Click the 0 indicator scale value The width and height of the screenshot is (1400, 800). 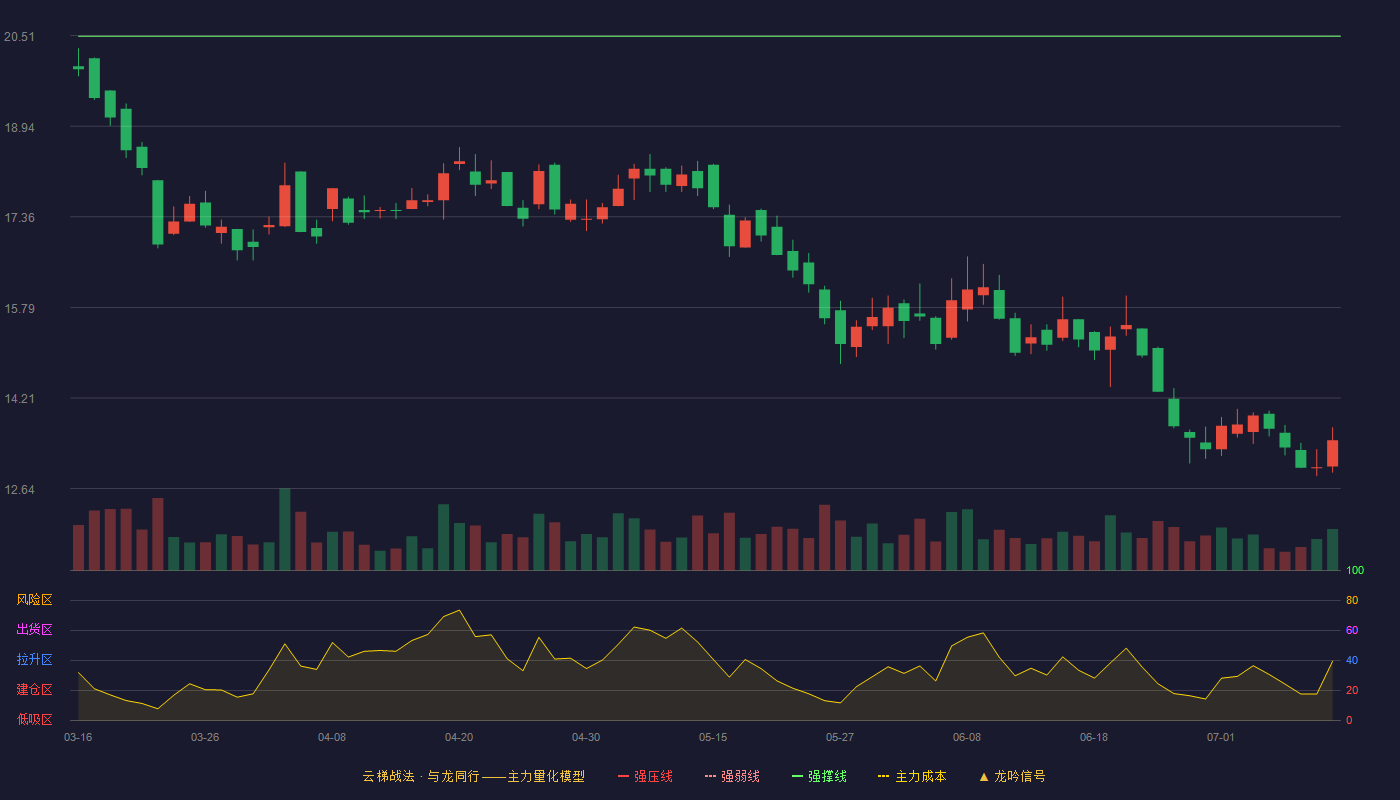[x=1349, y=720]
